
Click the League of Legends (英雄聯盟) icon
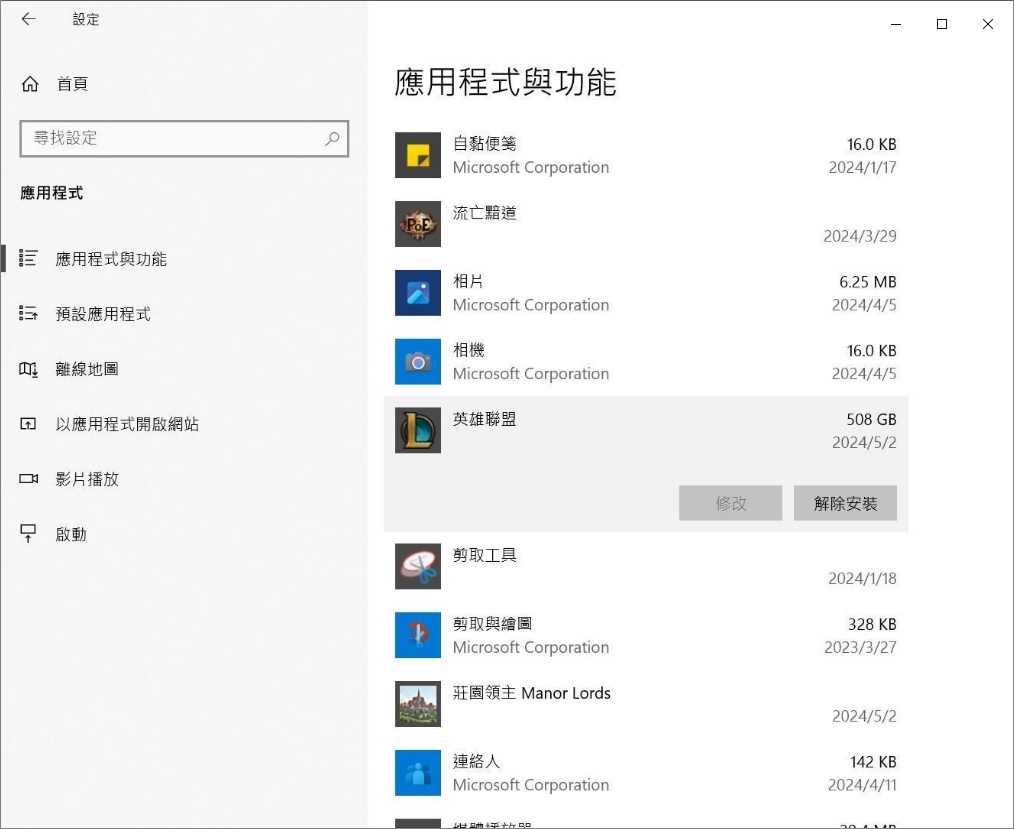click(x=418, y=430)
